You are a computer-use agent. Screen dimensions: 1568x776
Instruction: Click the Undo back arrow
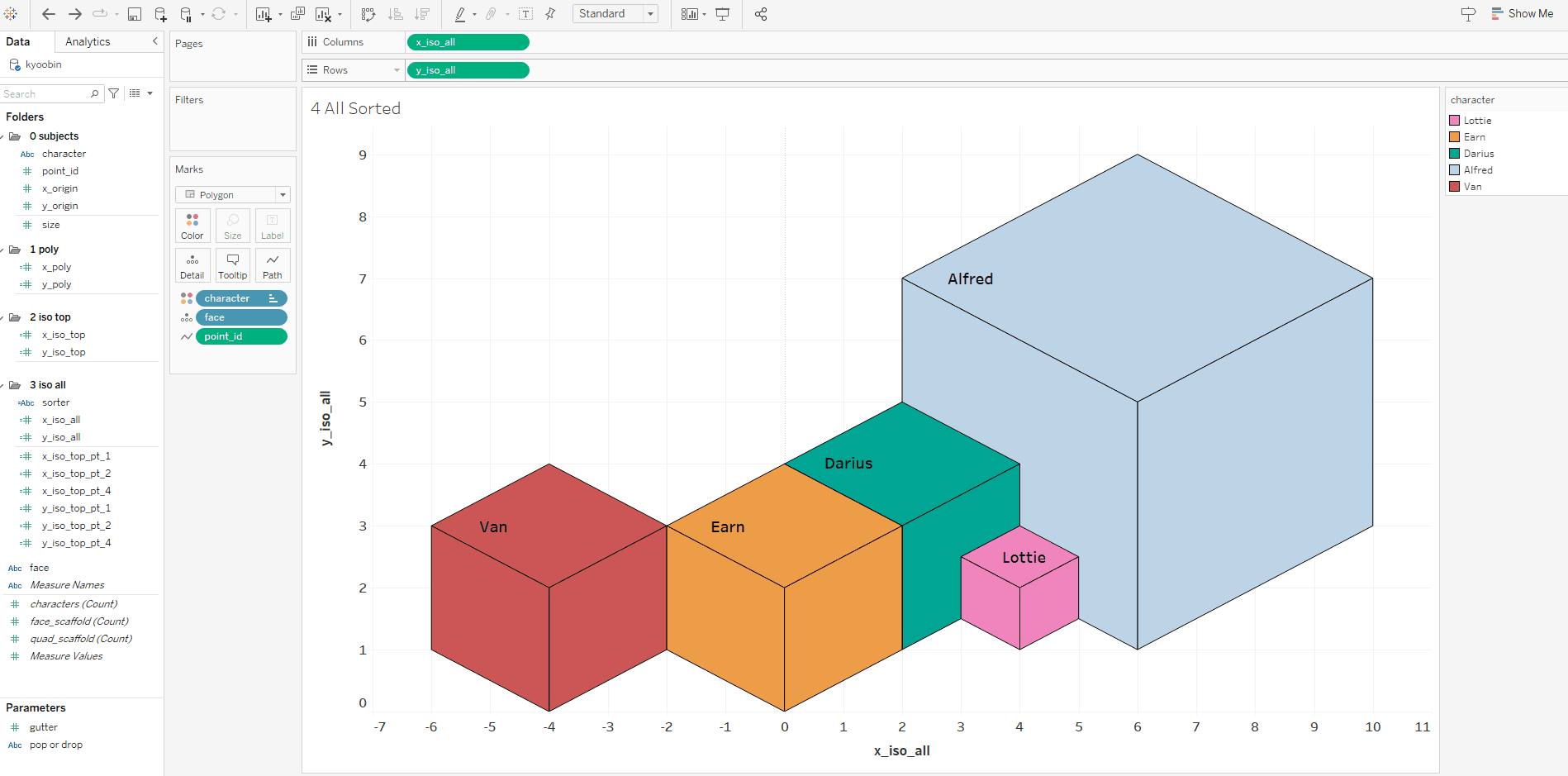pos(49,14)
